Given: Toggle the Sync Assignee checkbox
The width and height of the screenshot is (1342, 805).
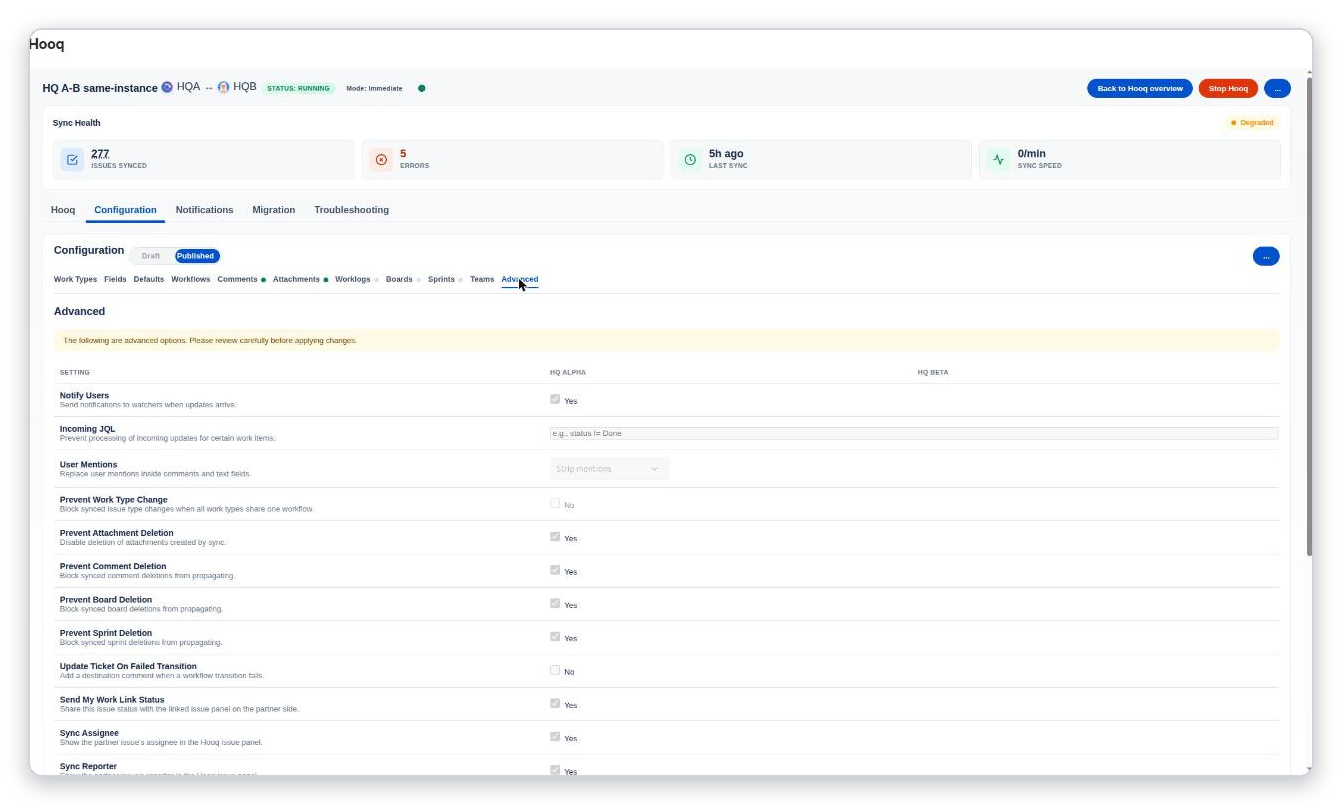Looking at the screenshot, I should 555,736.
